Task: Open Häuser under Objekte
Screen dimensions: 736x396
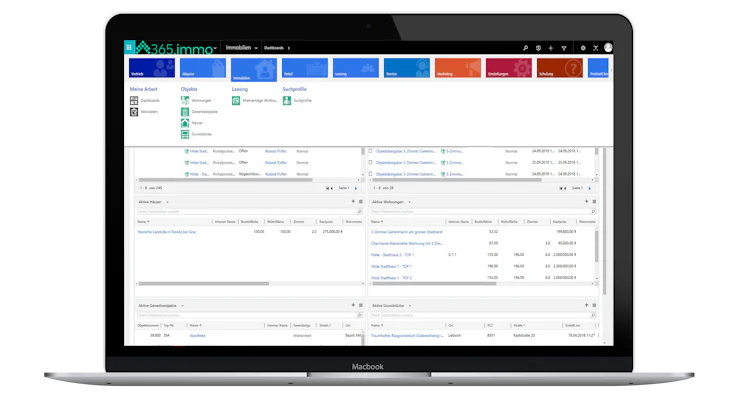Action: (192, 123)
